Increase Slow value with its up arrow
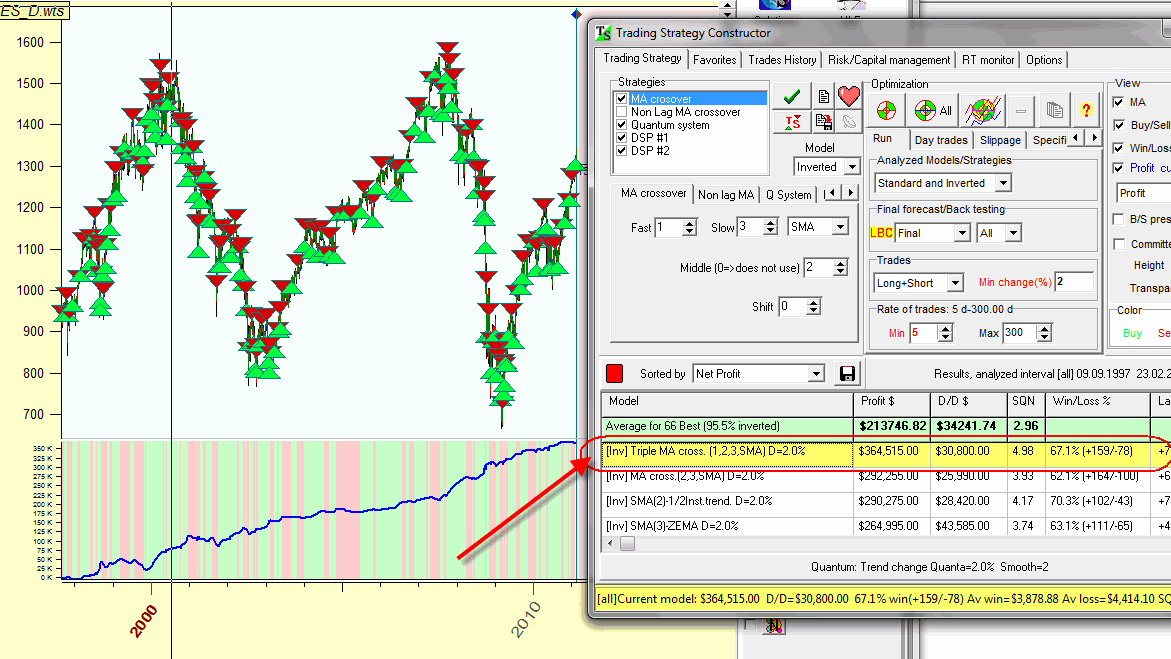Screen dimensions: 1171x659 click(x=771, y=222)
